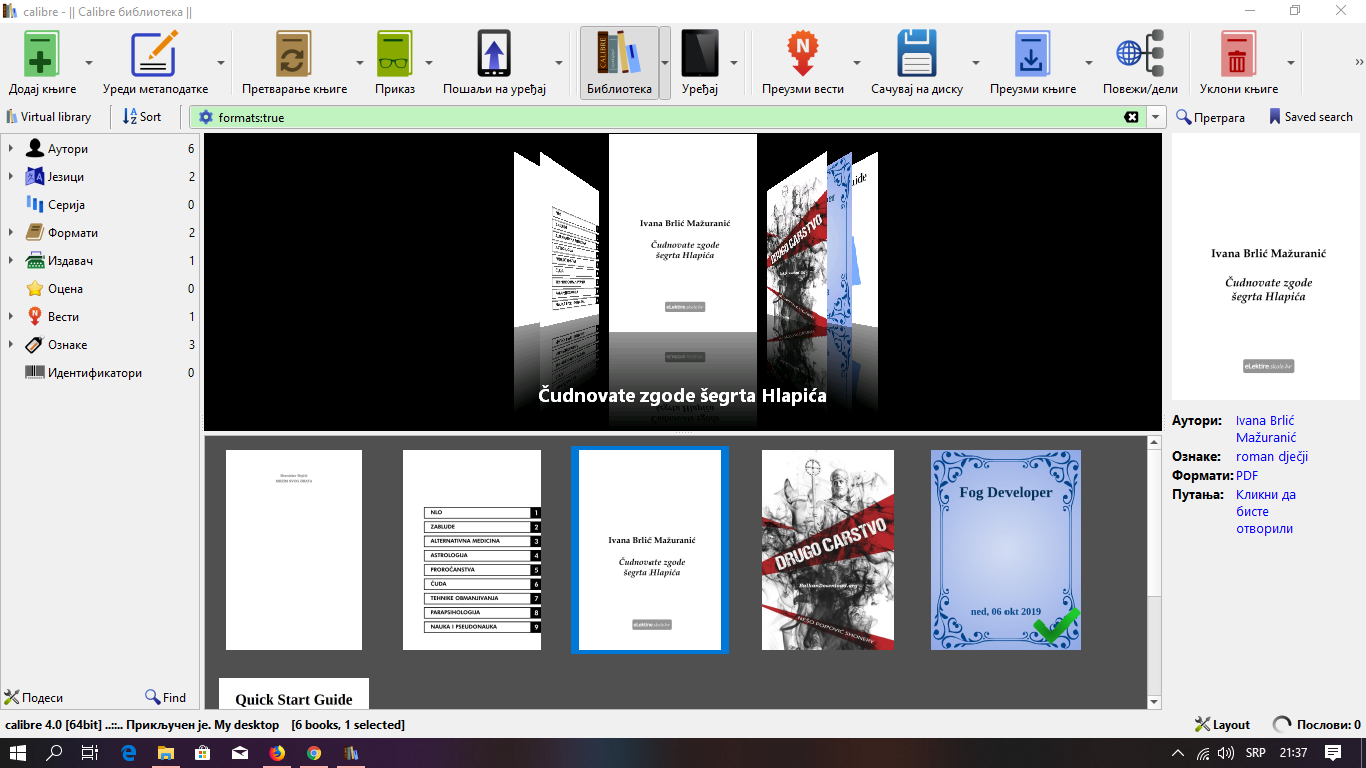Click Преузми књиге get books icon
Viewport: 1366px width, 768px height.
tap(1033, 53)
